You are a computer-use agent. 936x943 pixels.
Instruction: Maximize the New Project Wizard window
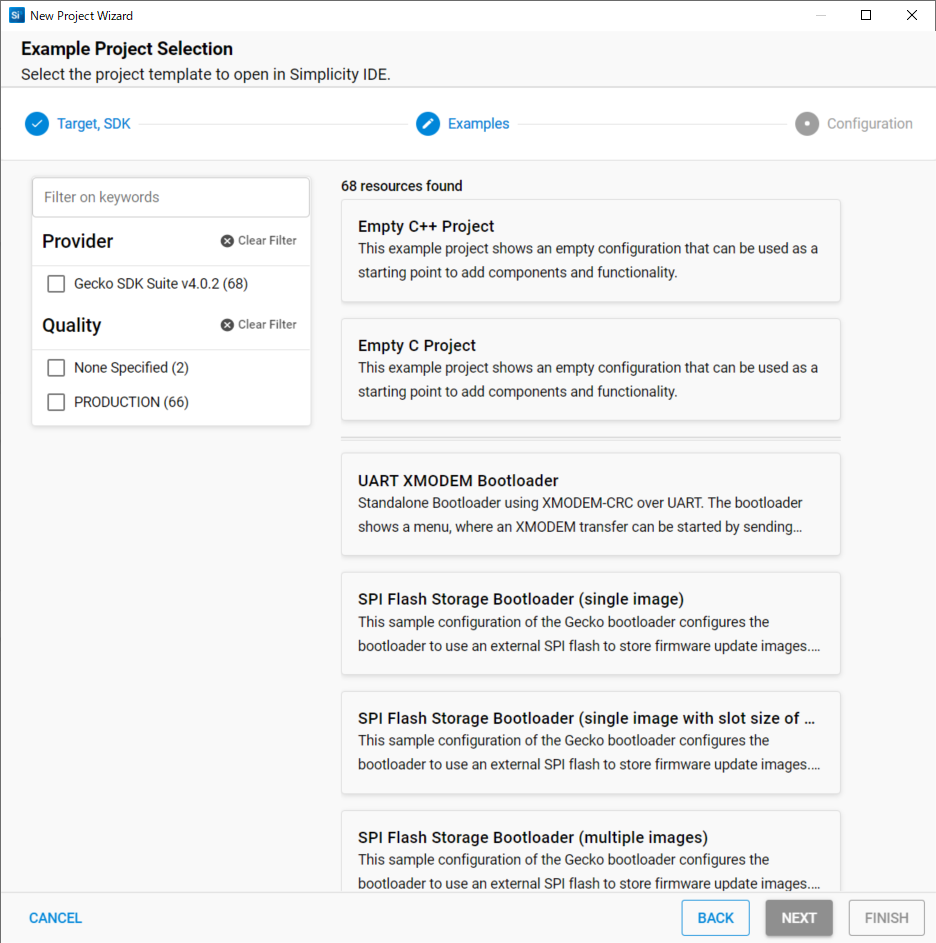click(866, 15)
